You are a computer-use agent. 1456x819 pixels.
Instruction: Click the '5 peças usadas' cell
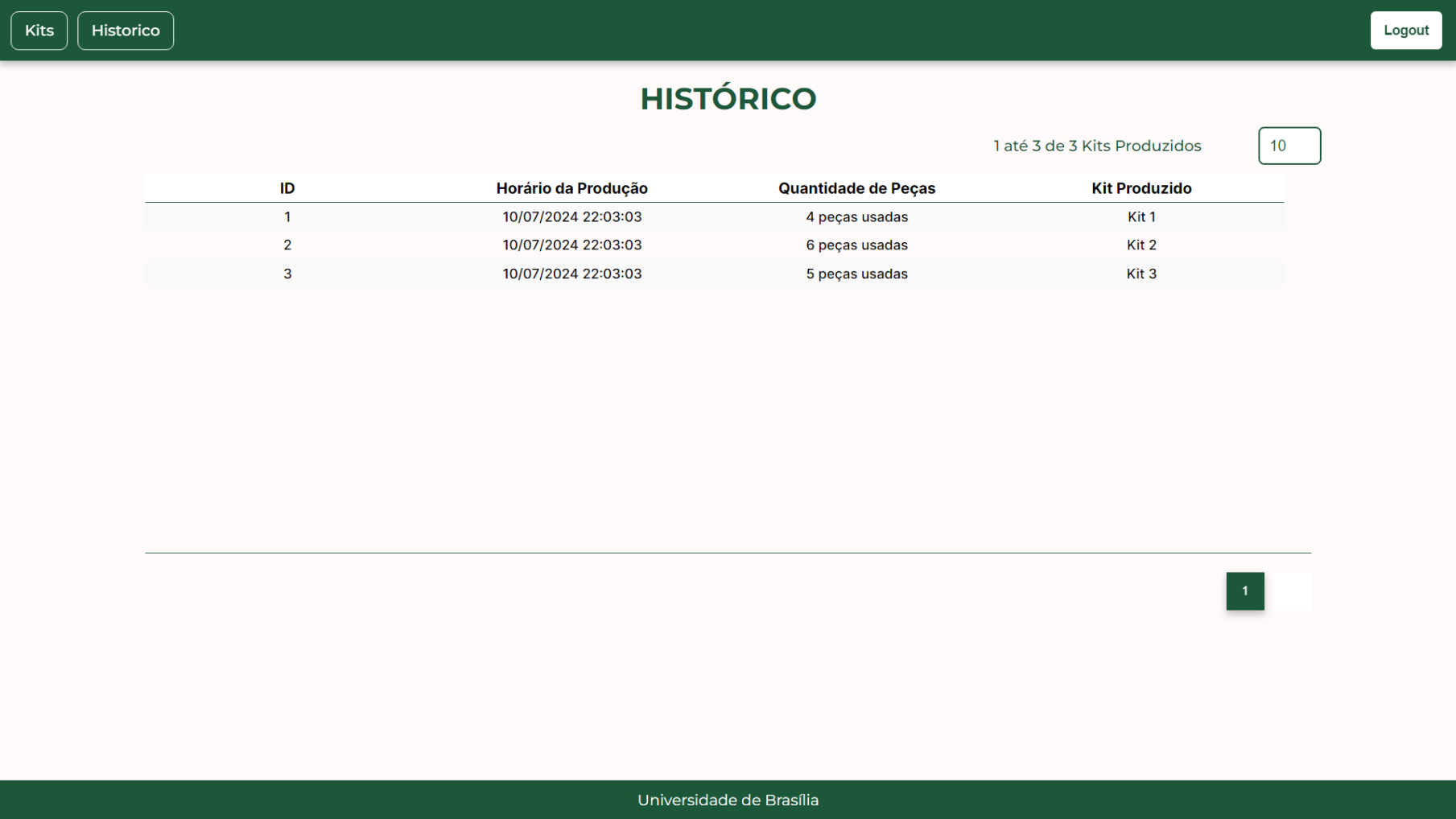(x=856, y=274)
